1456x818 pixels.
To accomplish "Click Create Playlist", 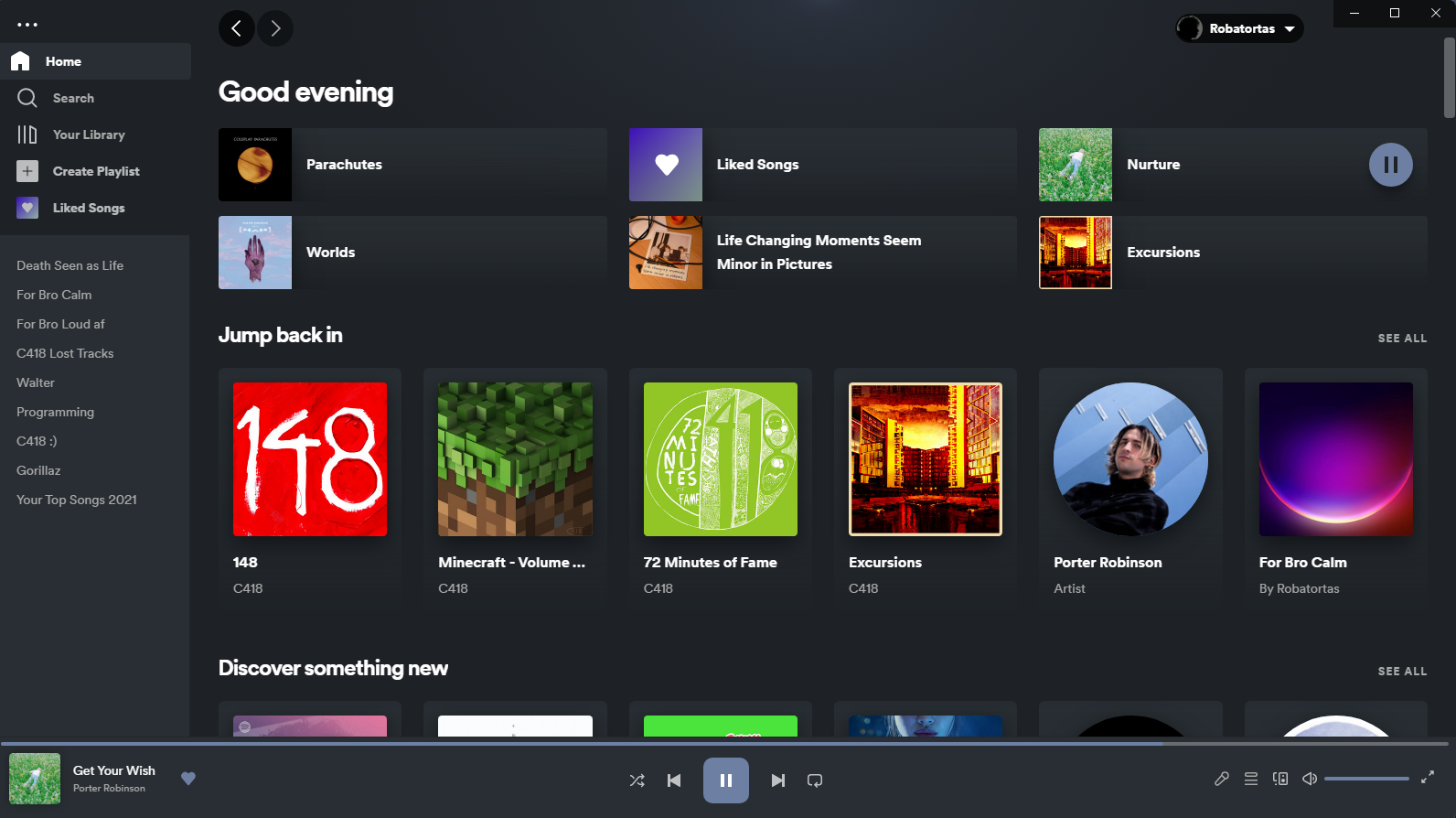I will (95, 171).
